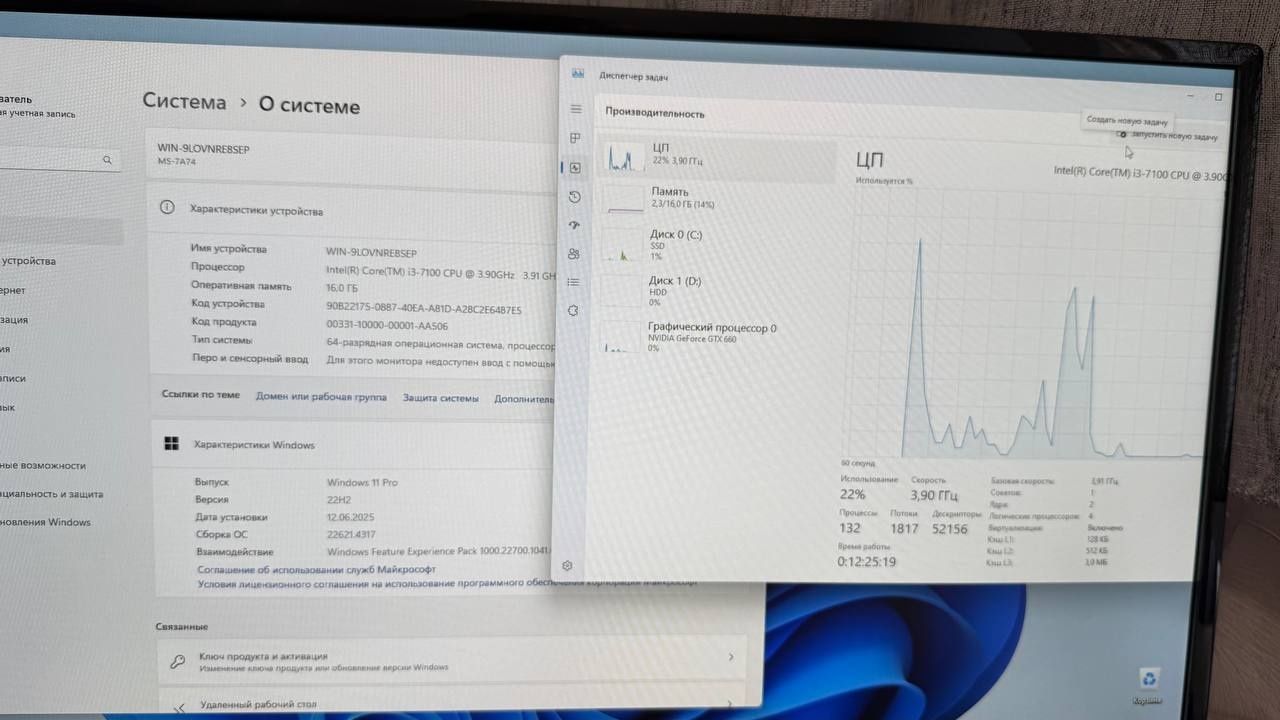Select the Performance page icon in Task Manager
This screenshot has height=720, width=1280.
pyautogui.click(x=575, y=167)
